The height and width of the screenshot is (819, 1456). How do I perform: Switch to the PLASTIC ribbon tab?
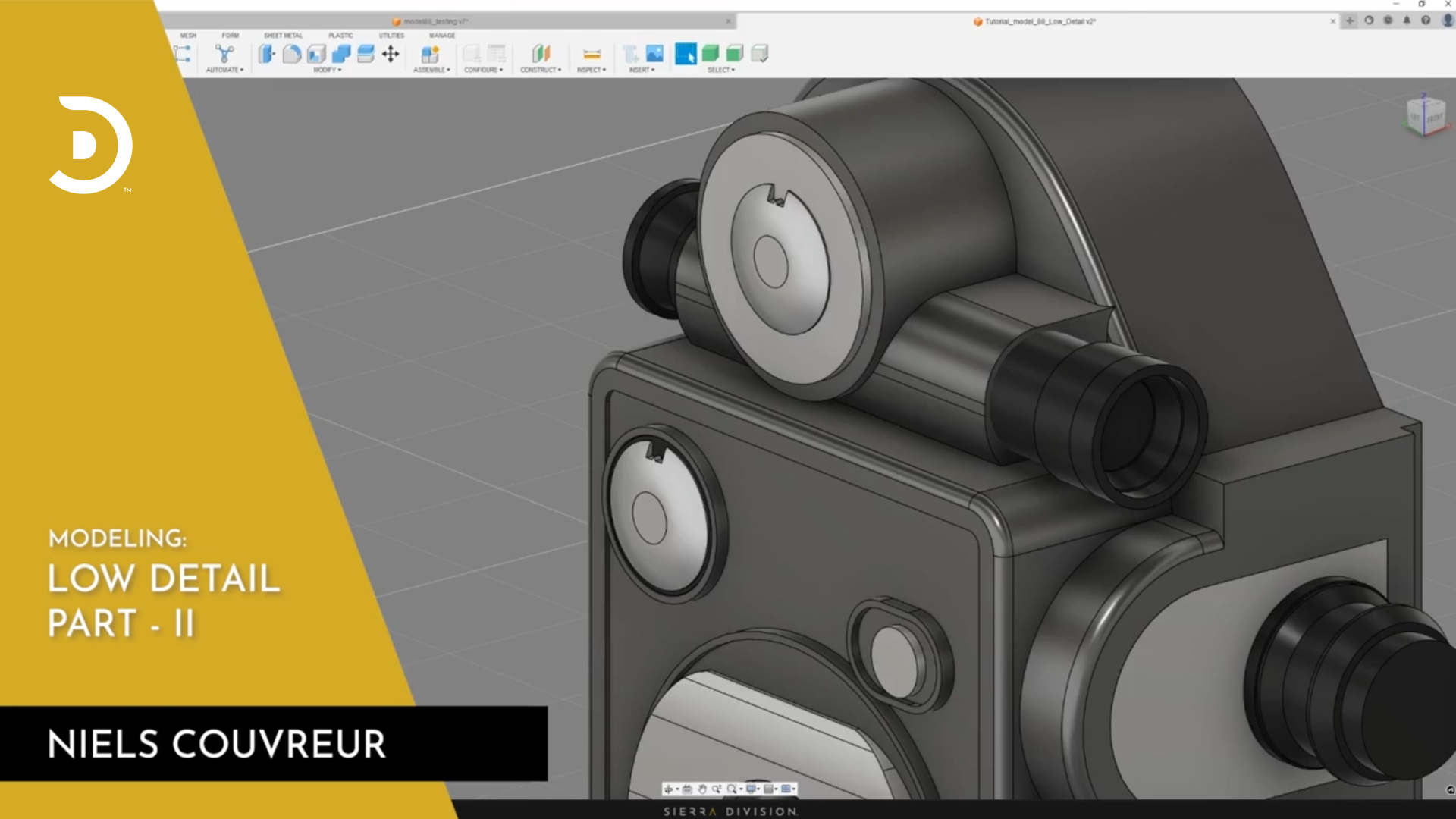tap(340, 36)
